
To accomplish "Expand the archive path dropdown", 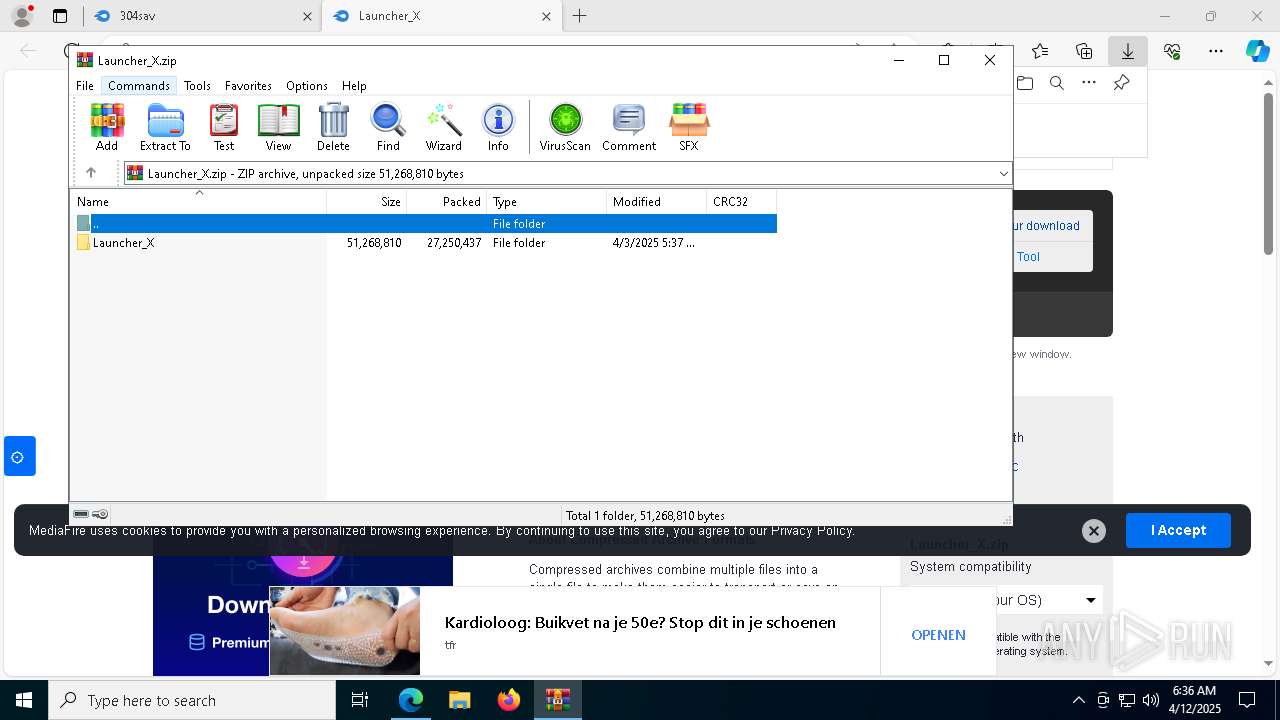I will click(1003, 173).
